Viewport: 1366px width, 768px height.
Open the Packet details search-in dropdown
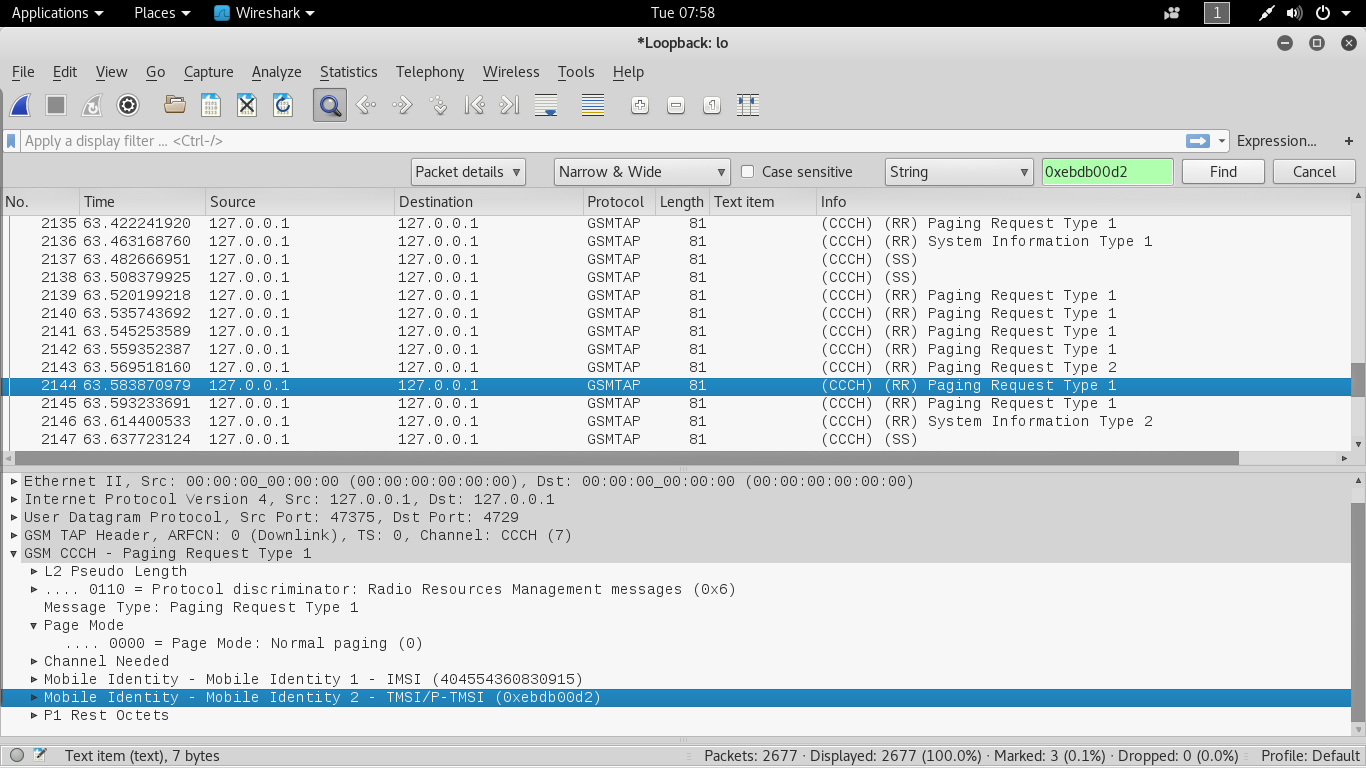468,172
